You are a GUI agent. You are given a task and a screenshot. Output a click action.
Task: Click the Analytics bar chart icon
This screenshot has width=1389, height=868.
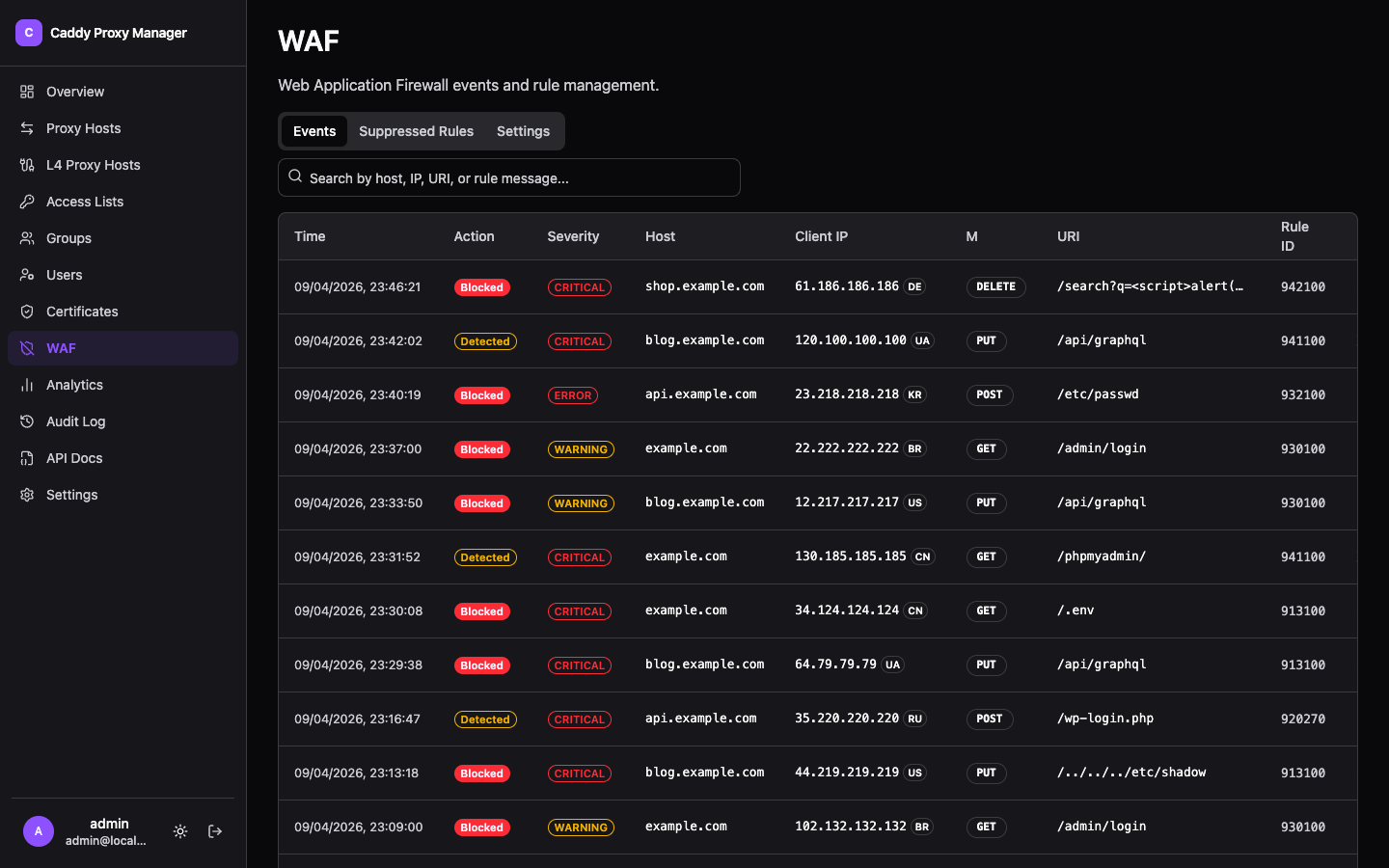pos(27,385)
